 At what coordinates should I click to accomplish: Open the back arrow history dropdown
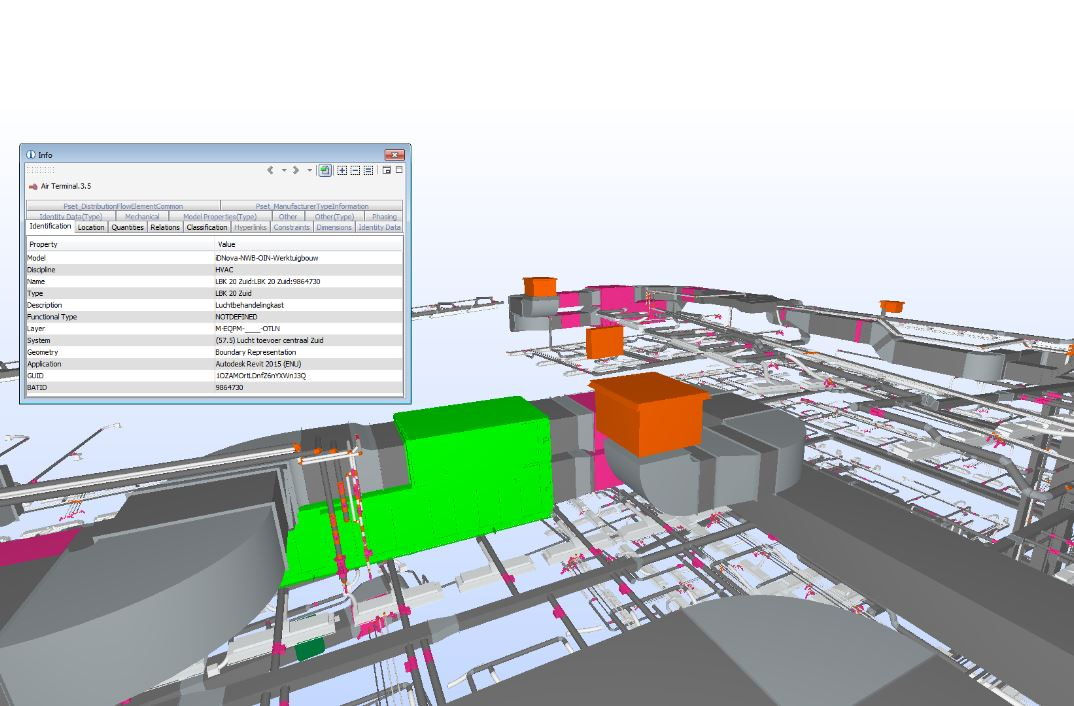[284, 170]
